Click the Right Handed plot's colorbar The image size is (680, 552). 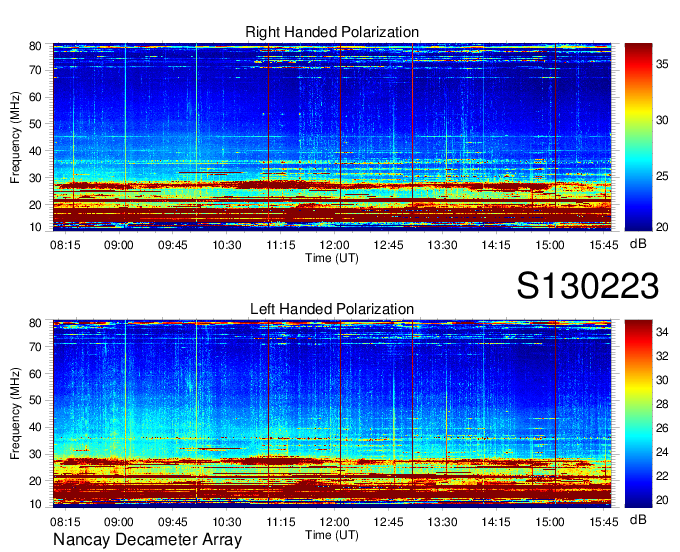[638, 137]
